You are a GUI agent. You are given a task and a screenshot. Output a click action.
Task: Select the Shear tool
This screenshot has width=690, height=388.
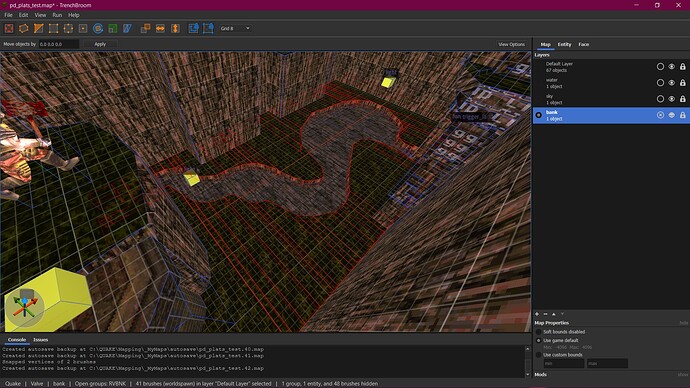pos(128,29)
